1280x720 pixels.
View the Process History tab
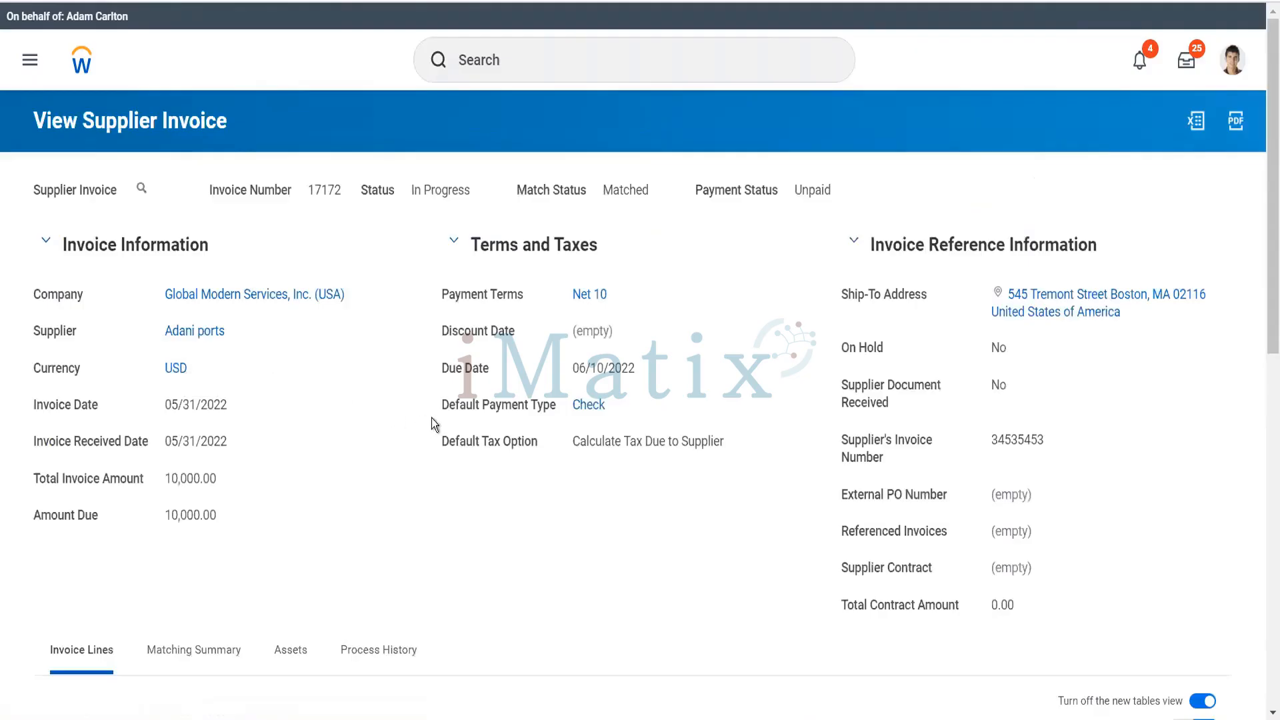coord(378,650)
